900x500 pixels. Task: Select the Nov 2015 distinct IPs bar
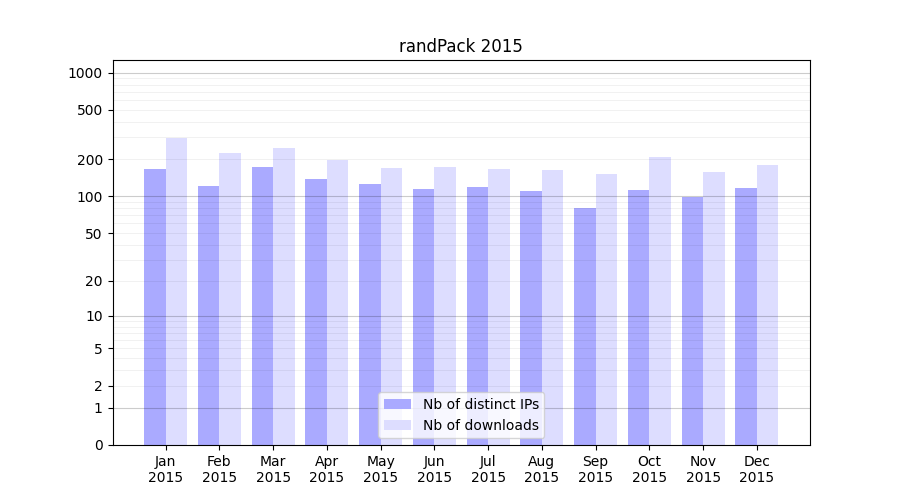tap(692, 320)
